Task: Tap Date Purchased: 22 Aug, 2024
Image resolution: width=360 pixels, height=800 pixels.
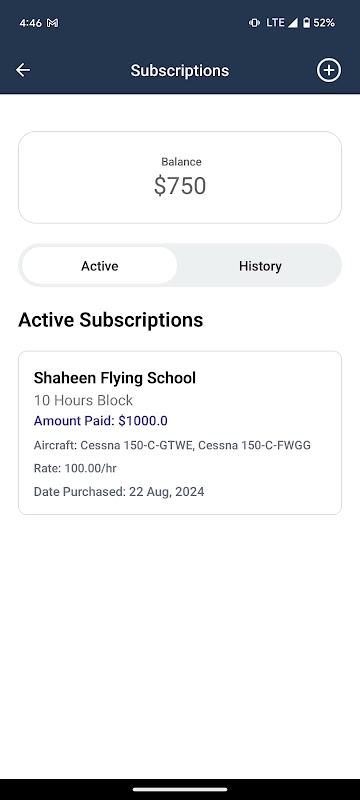Action: tap(119, 492)
